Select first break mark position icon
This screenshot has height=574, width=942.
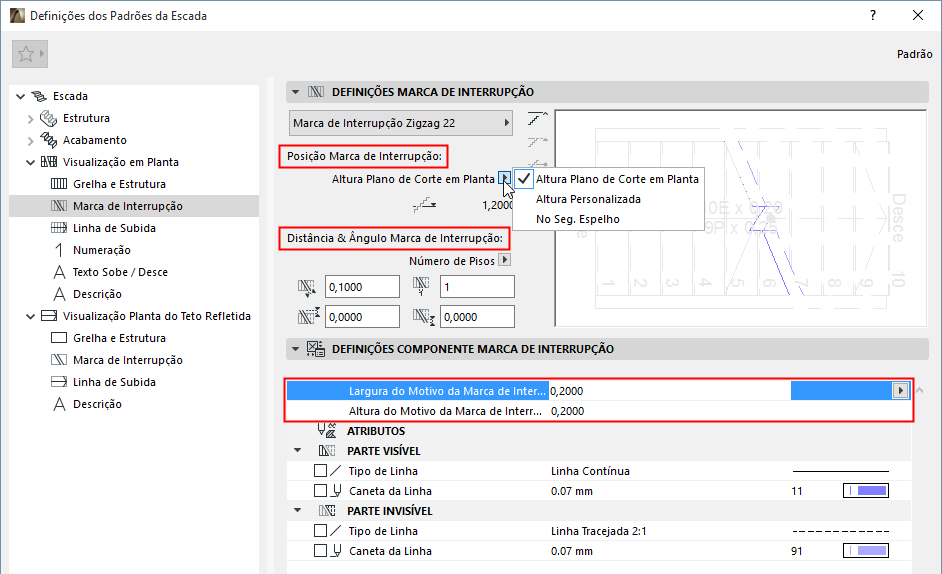(x=538, y=118)
